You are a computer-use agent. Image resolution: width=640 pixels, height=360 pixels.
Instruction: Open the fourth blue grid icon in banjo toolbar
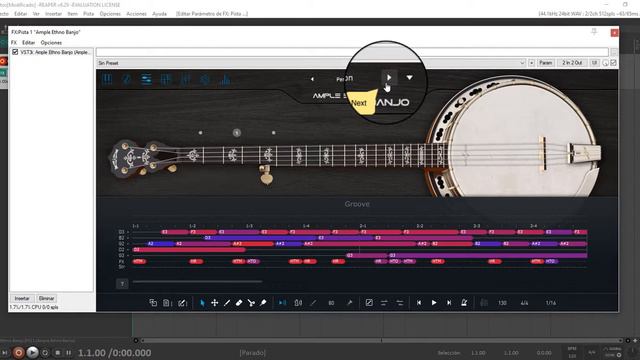pyautogui.click(x=166, y=79)
